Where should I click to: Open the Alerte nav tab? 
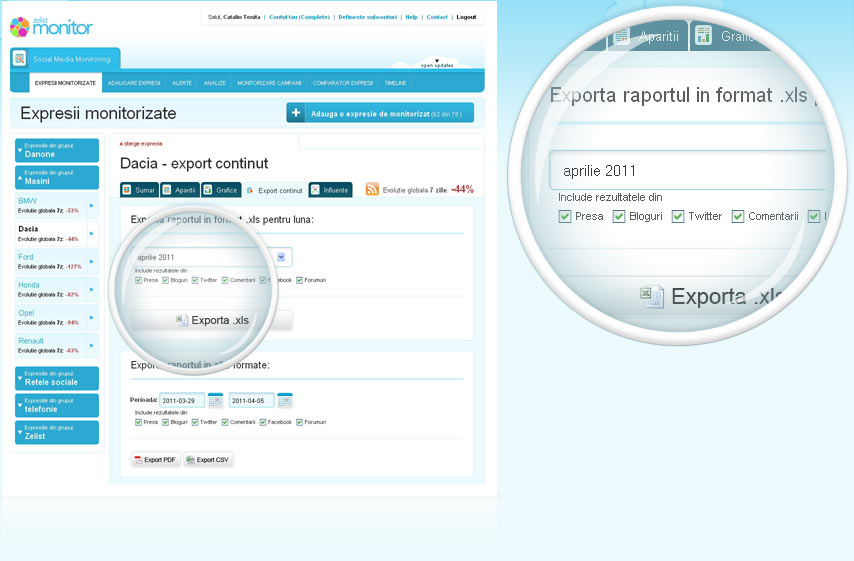182,83
